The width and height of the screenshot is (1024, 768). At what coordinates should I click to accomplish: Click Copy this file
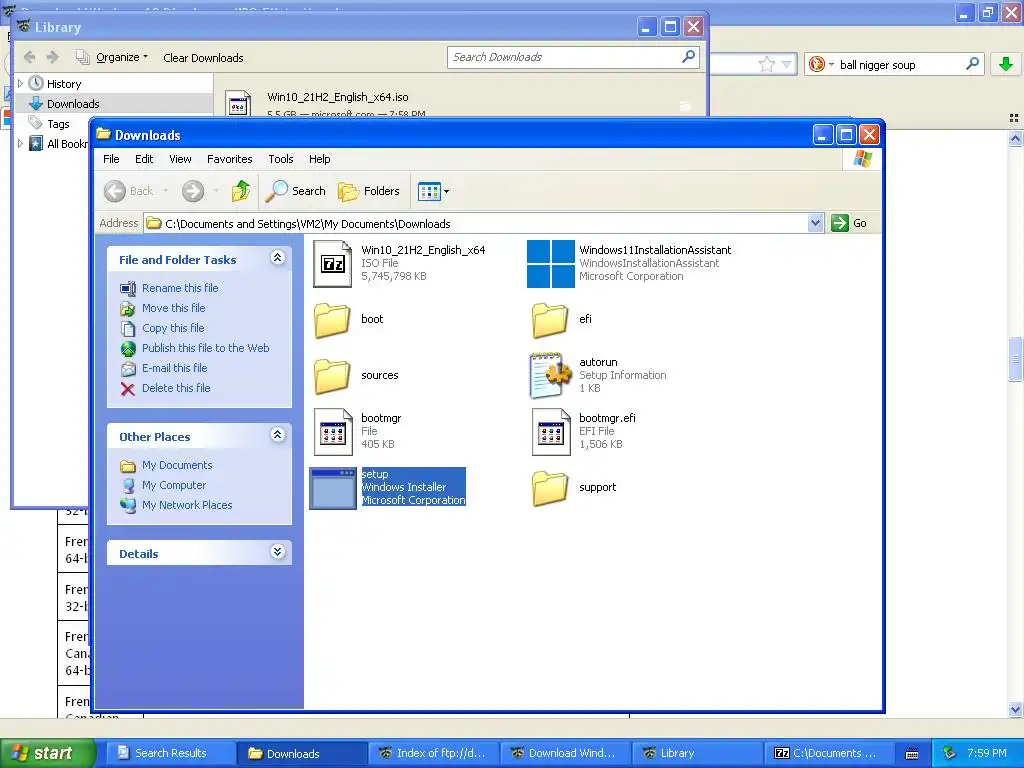pyautogui.click(x=173, y=328)
